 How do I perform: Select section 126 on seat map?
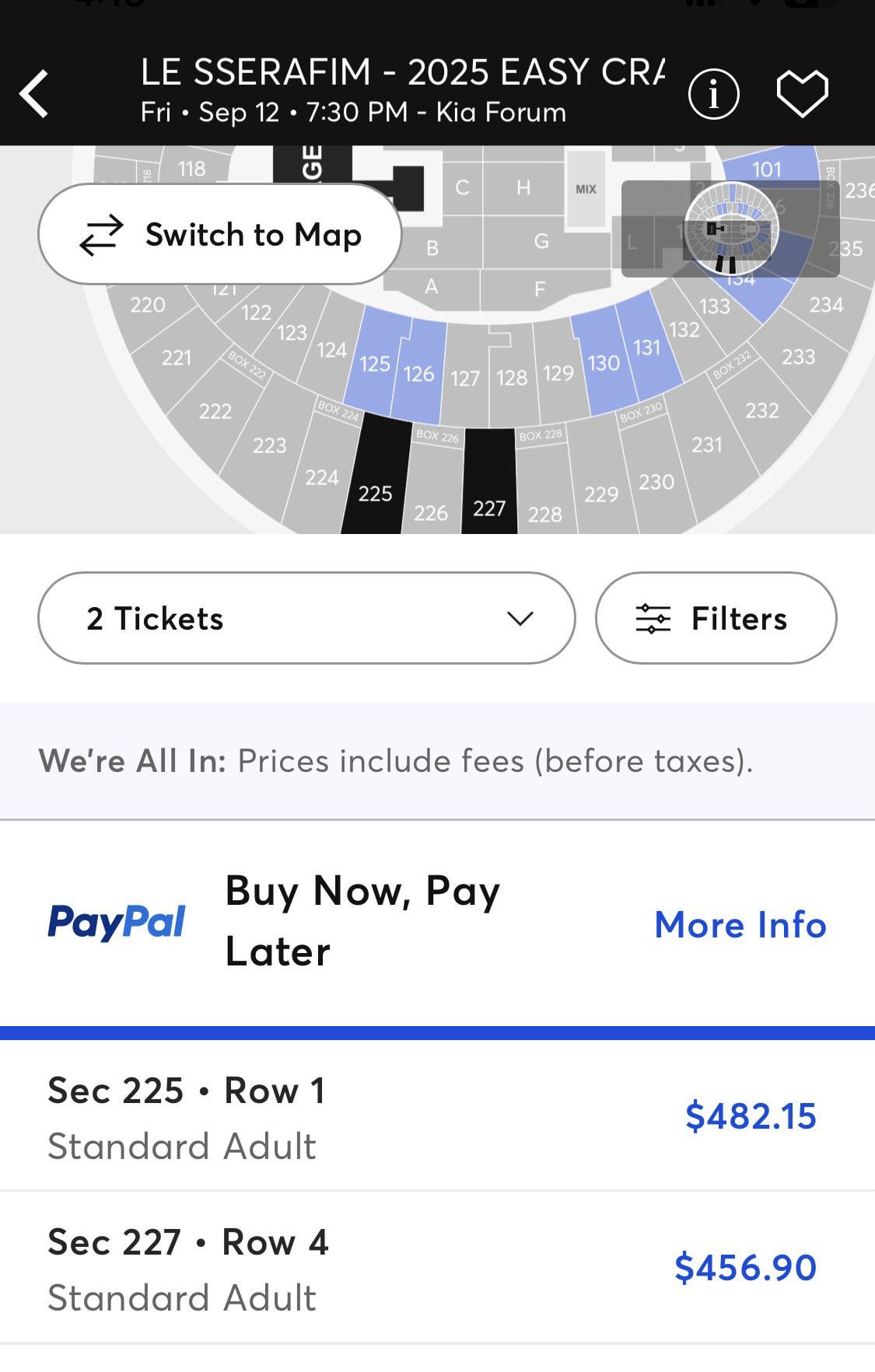418,373
